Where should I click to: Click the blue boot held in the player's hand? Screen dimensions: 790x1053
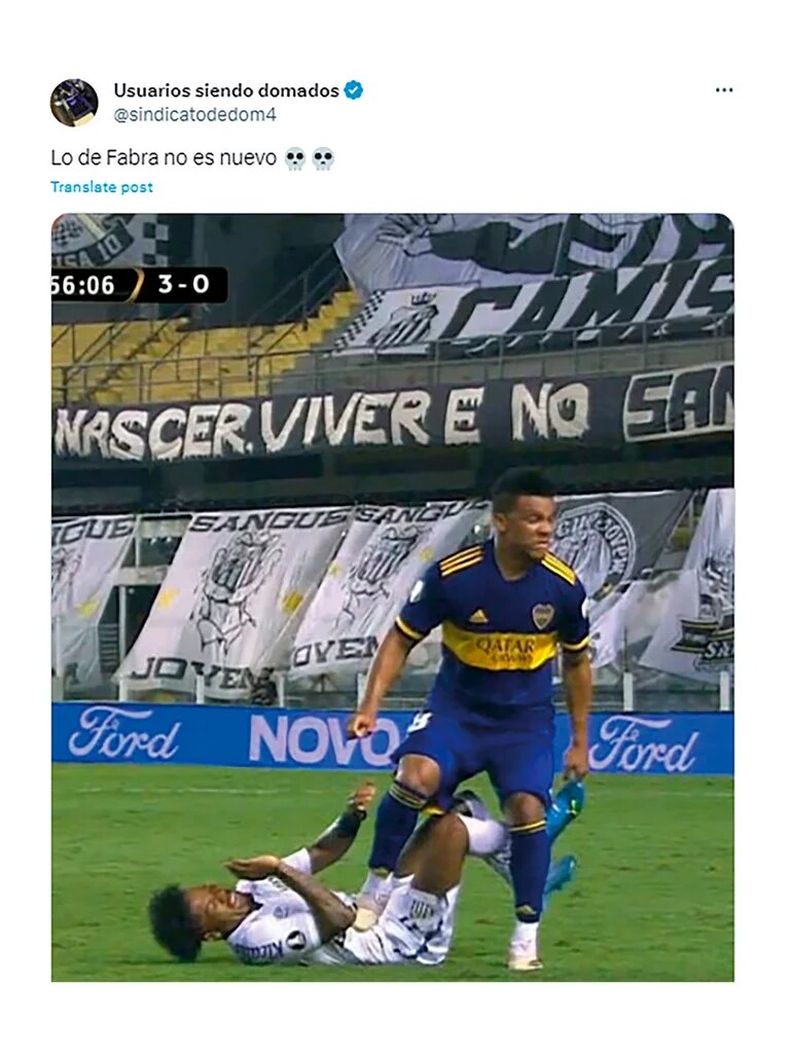coord(562,833)
